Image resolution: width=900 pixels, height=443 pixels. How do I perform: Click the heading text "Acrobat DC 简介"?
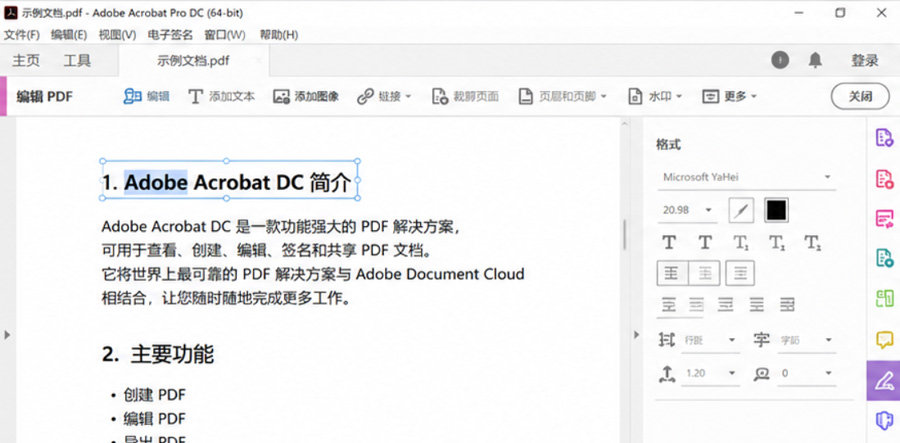272,182
